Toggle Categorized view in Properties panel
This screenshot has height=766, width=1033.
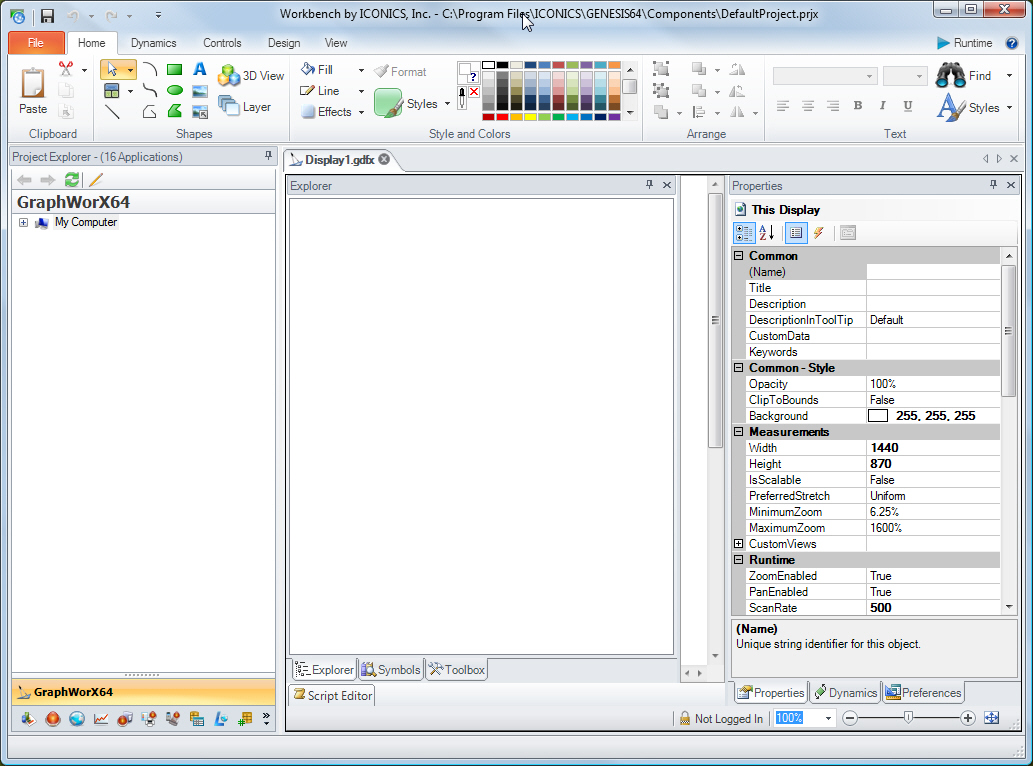[x=744, y=233]
